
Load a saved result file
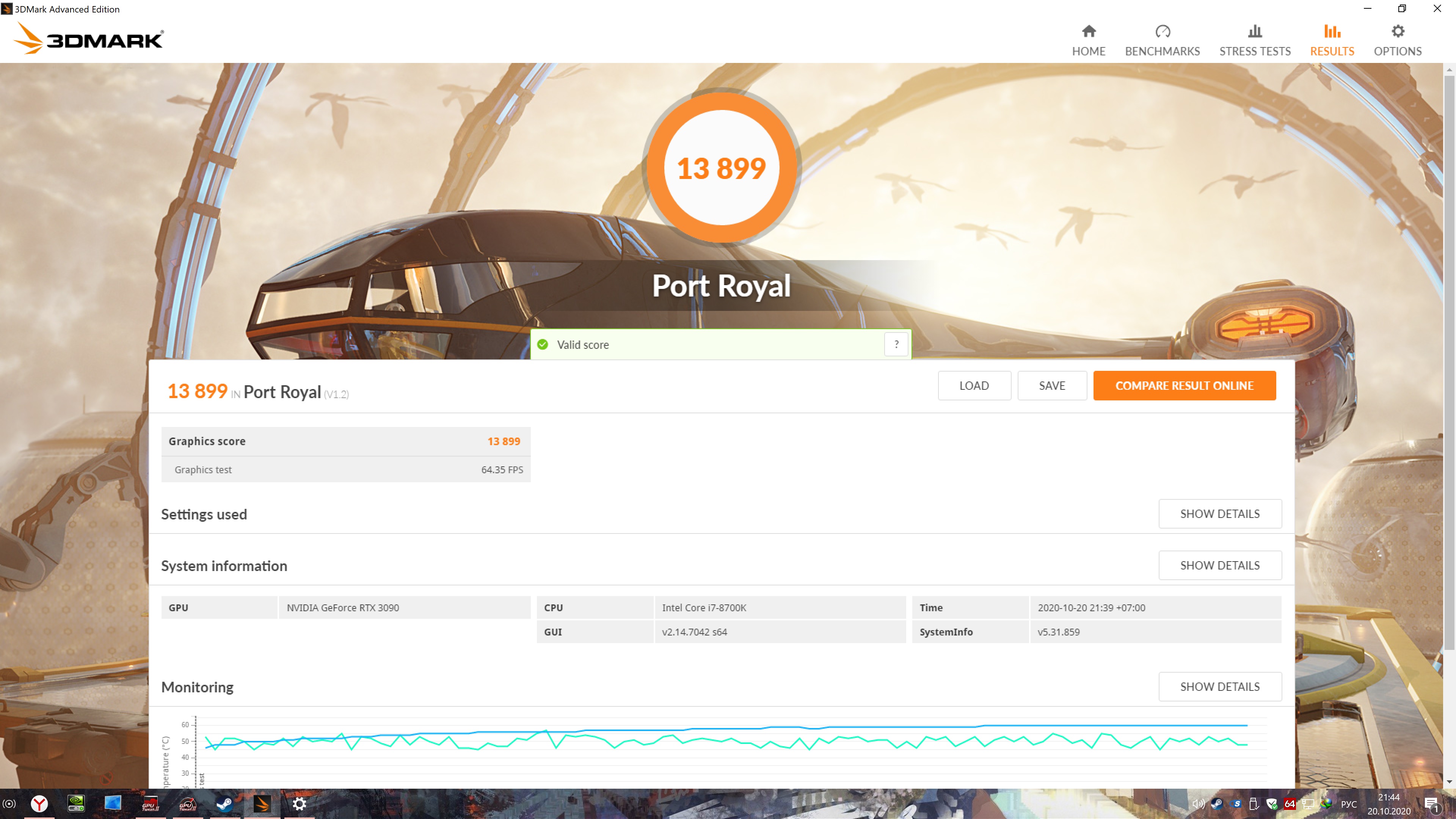[974, 386]
